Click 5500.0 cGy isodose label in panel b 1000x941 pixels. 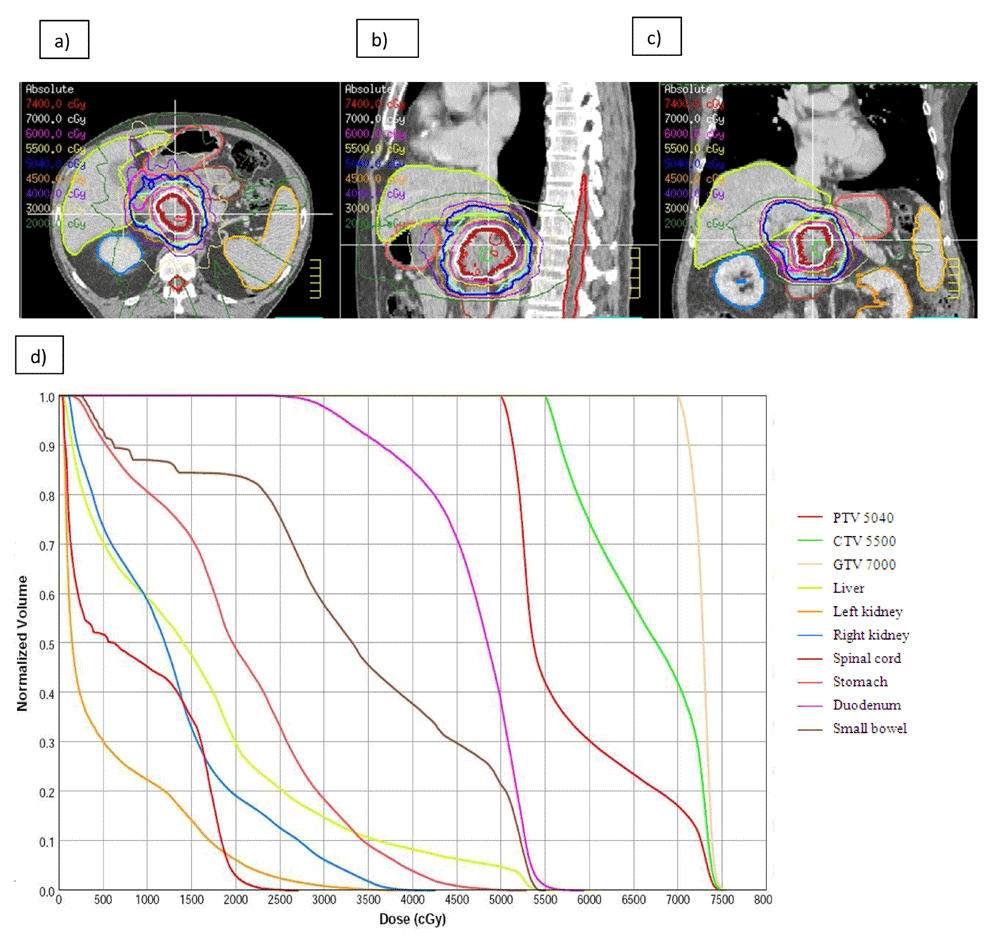pyautogui.click(x=375, y=149)
